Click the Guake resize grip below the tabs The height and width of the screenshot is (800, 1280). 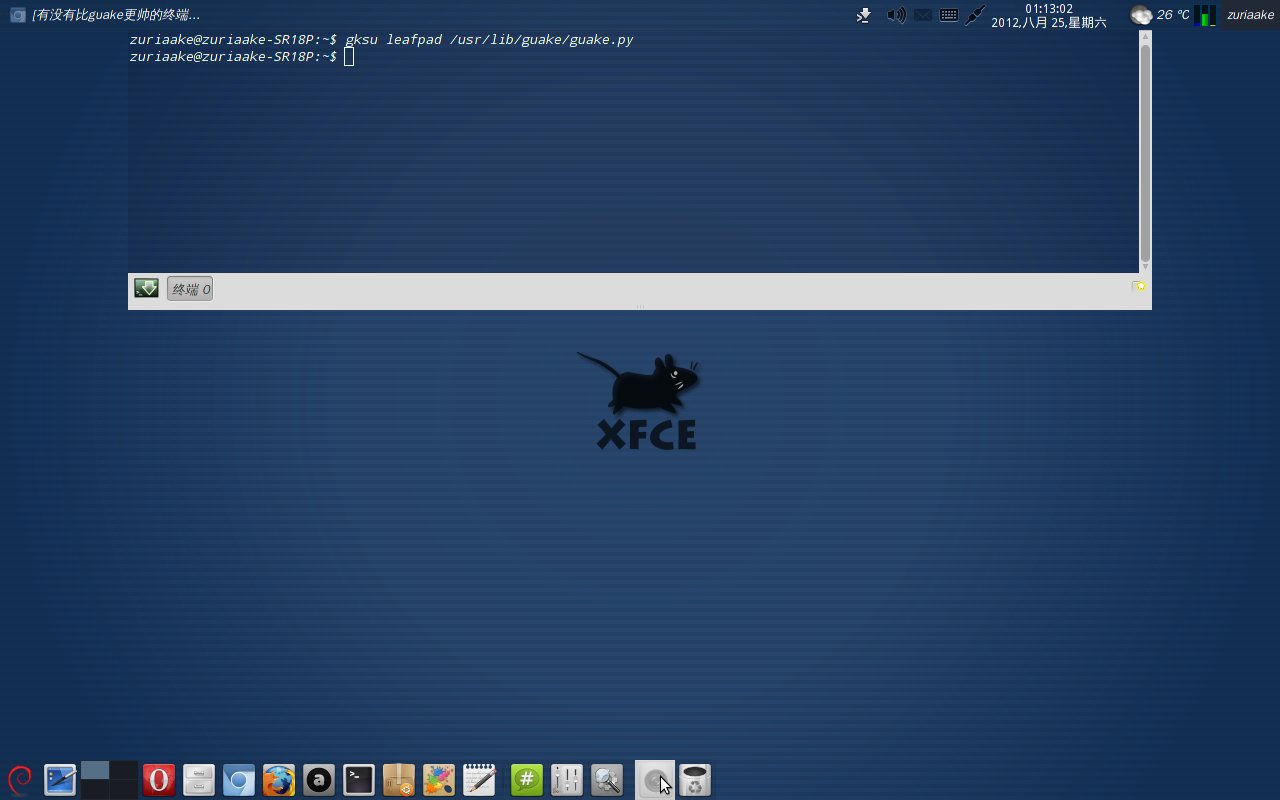(640, 307)
